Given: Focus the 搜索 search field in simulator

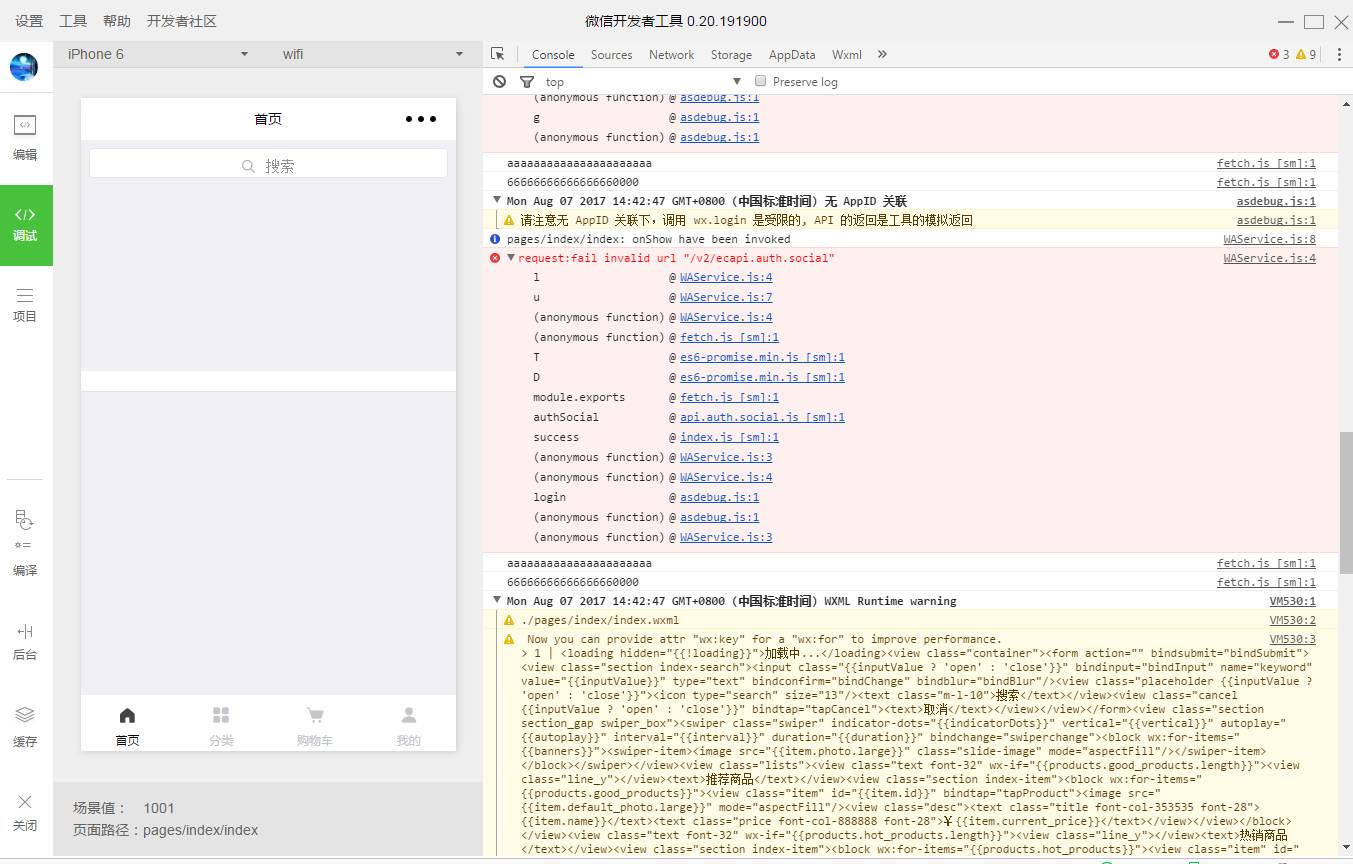Looking at the screenshot, I should pyautogui.click(x=268, y=164).
